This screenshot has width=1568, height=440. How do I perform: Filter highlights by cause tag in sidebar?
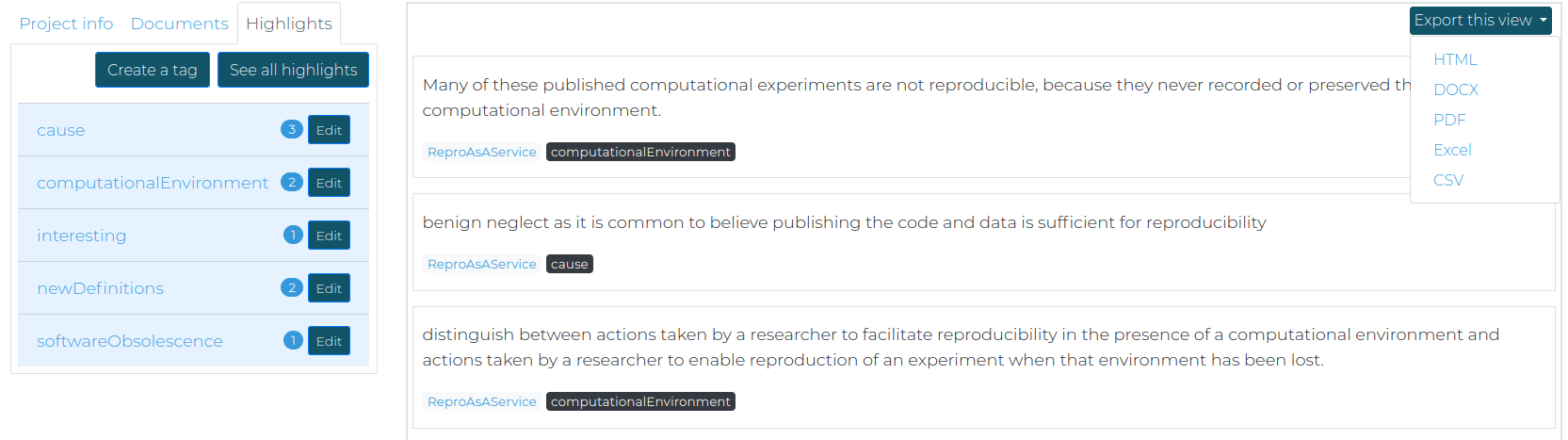(61, 130)
